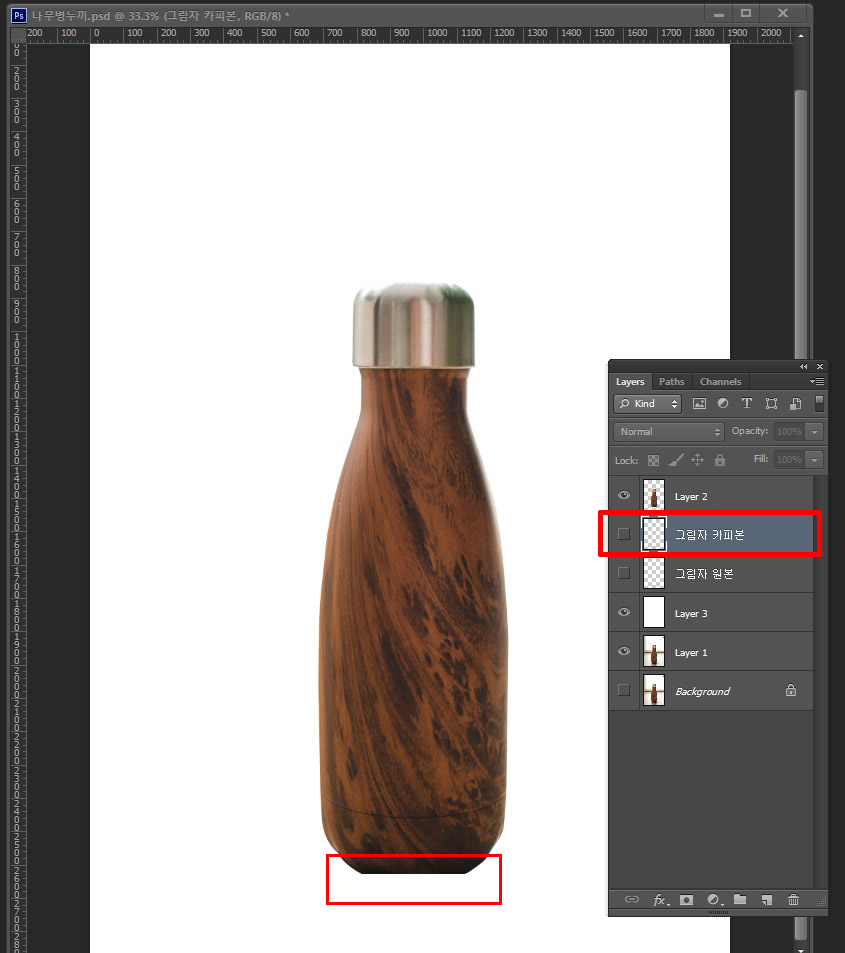
Task: Add a layer mask
Action: (686, 900)
